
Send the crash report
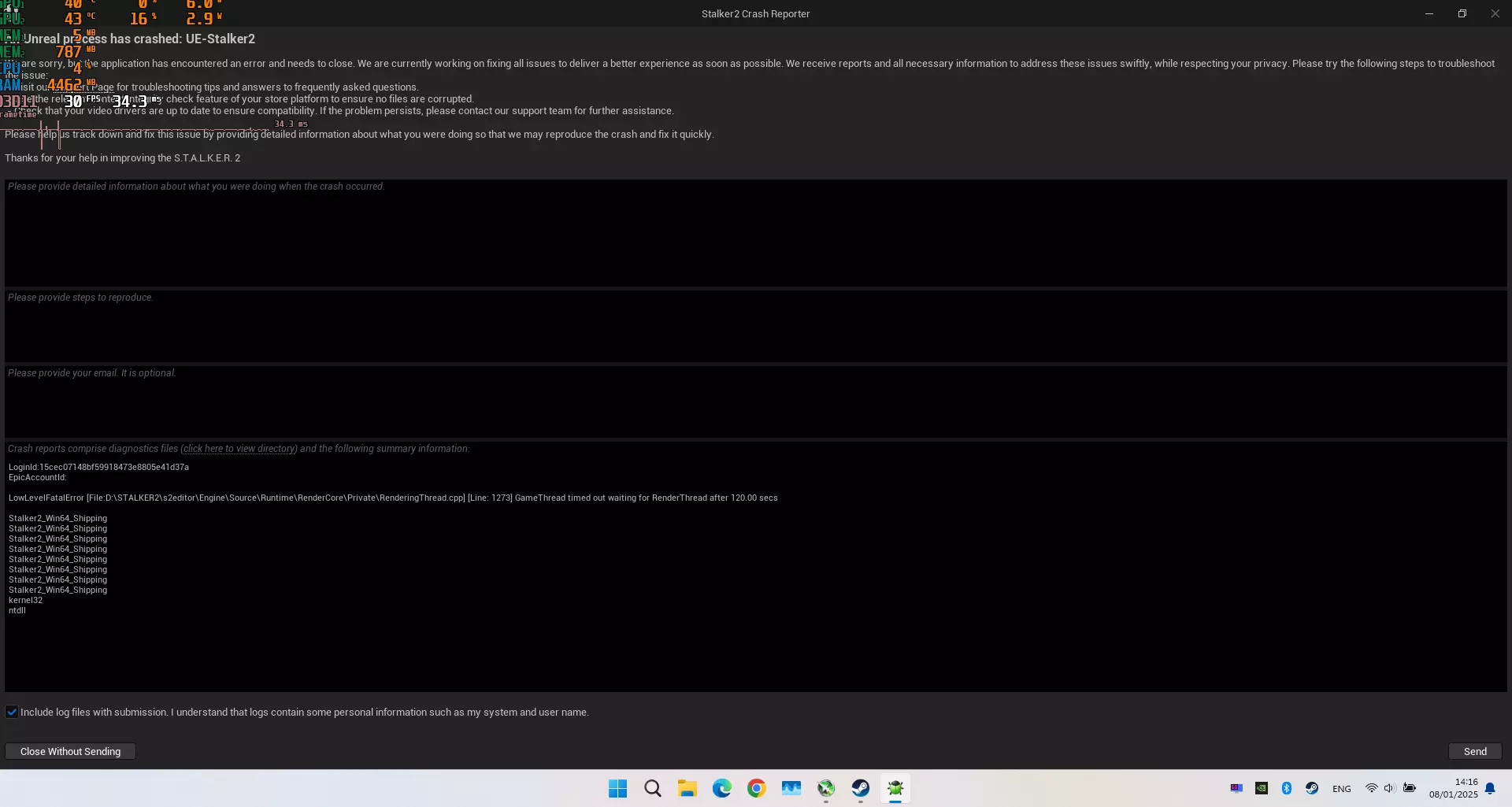[x=1475, y=751]
